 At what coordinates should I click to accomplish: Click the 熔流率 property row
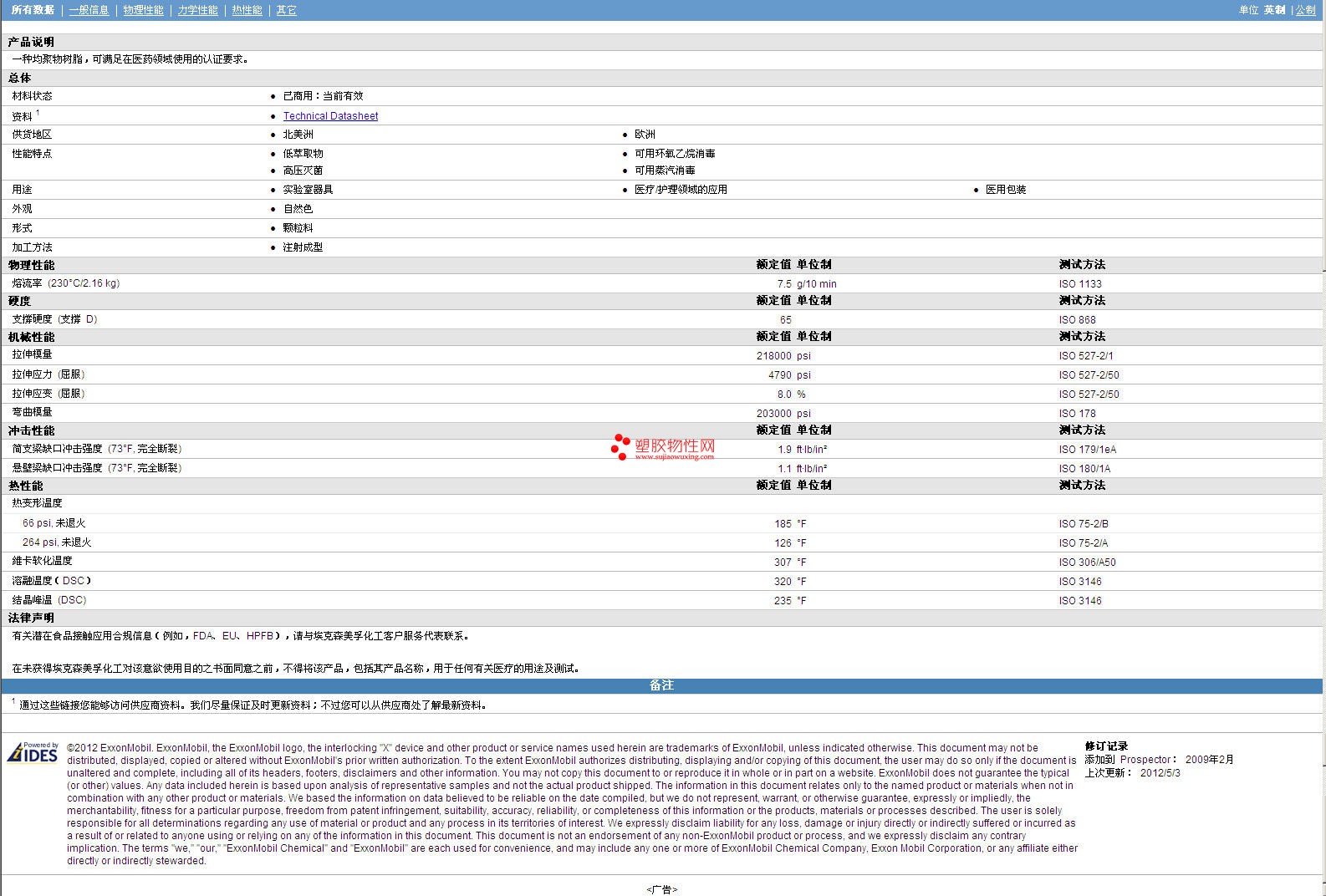[661, 283]
